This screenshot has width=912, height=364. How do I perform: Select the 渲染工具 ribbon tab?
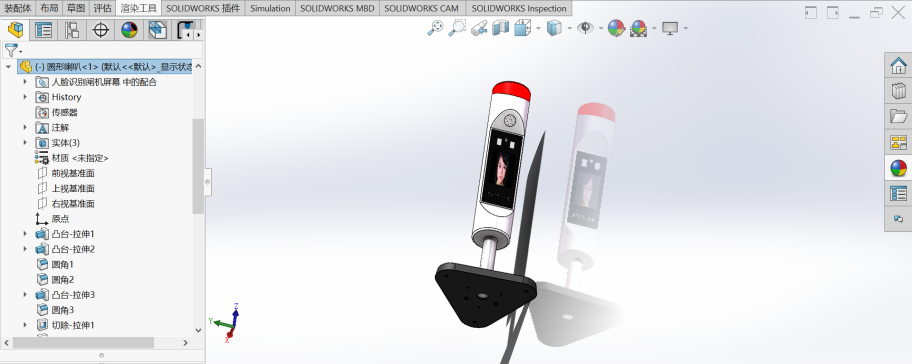pyautogui.click(x=138, y=8)
